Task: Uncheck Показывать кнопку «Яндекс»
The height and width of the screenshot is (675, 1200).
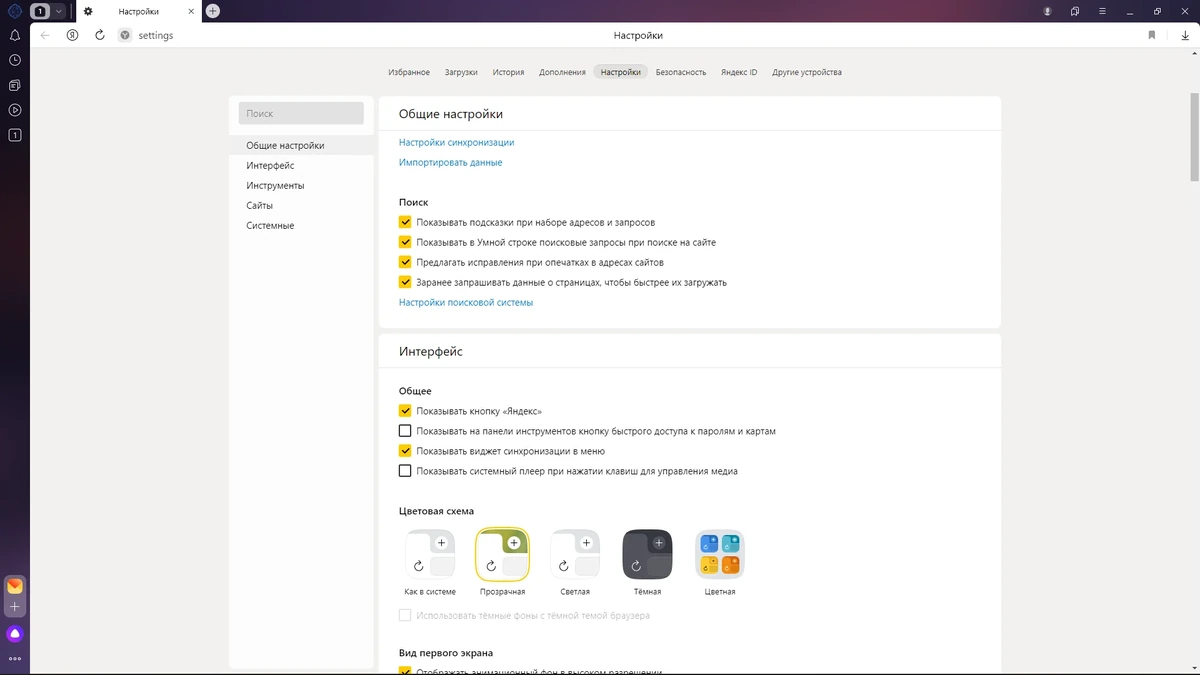Action: point(405,411)
